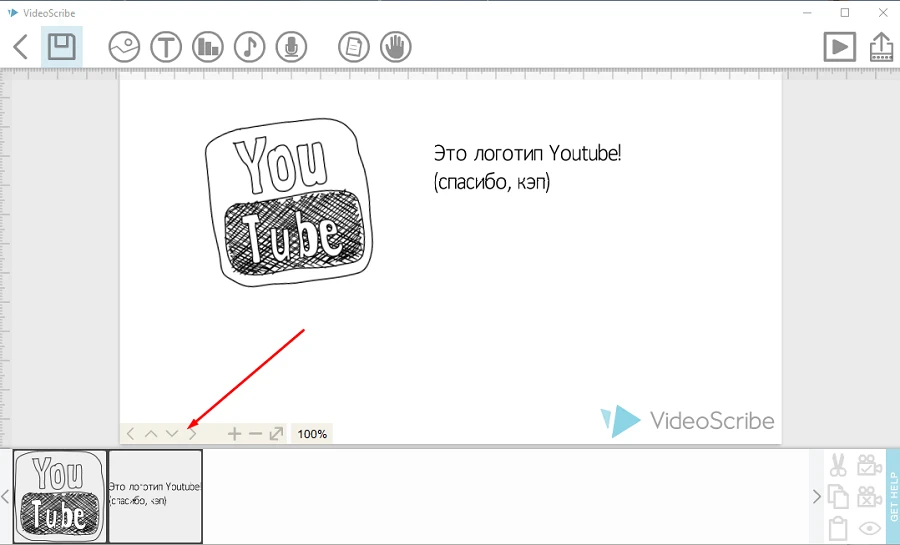Screen dimensions: 900x545
Task: Select the YouTube logo timeline thumbnail
Action: pos(60,496)
